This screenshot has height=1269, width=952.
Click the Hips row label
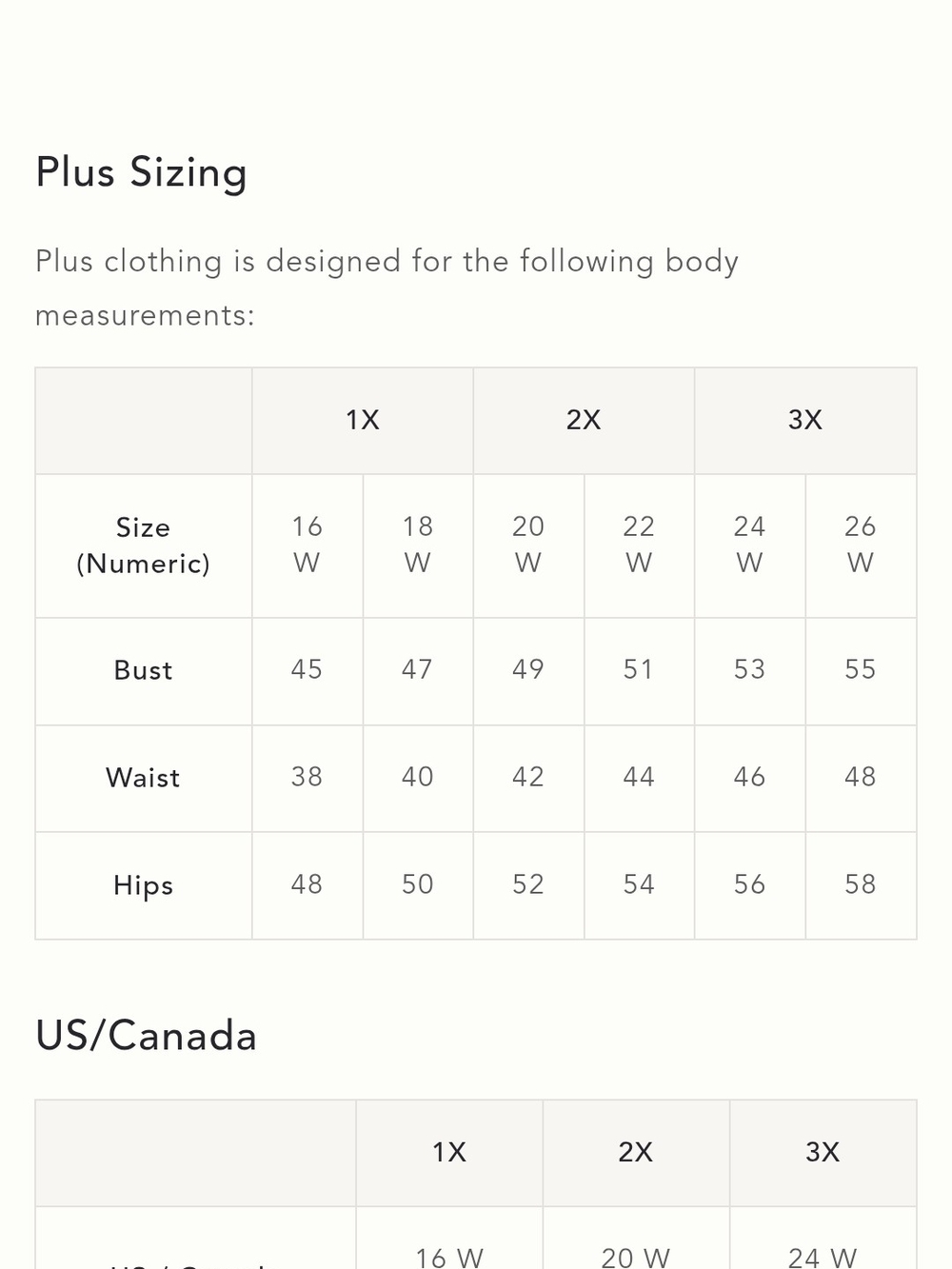point(144,885)
